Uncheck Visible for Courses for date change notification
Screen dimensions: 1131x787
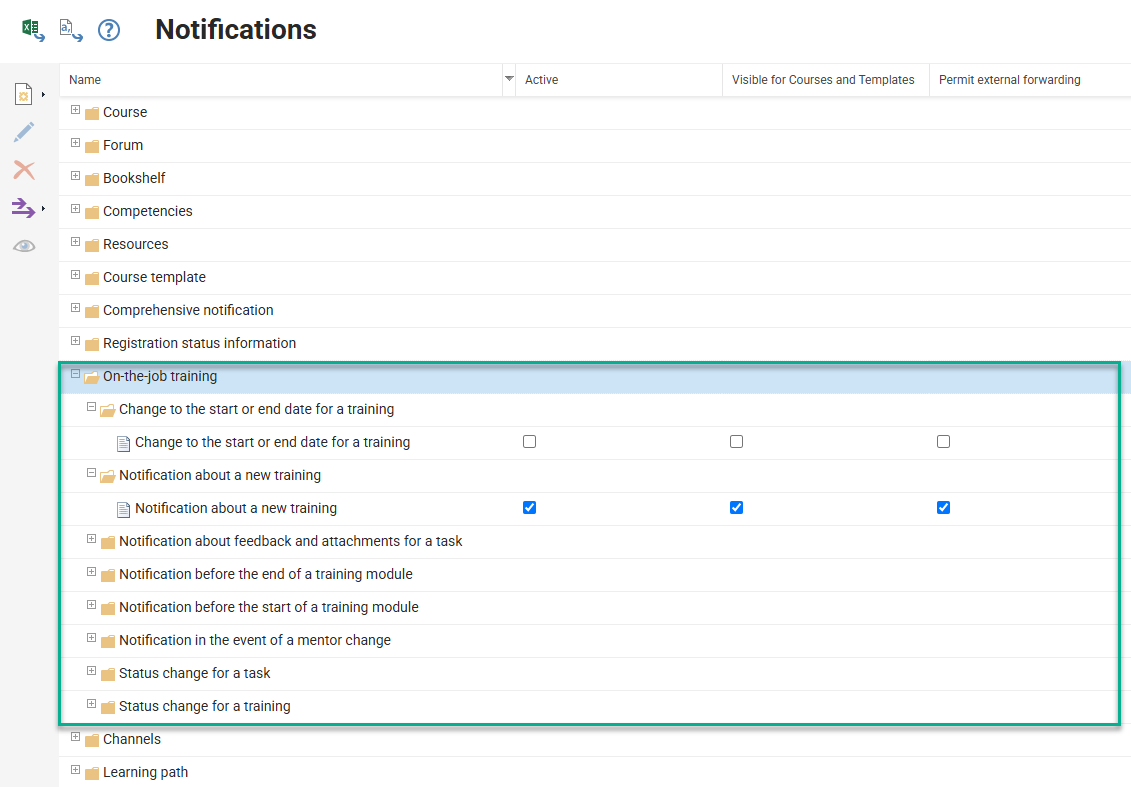coord(736,441)
